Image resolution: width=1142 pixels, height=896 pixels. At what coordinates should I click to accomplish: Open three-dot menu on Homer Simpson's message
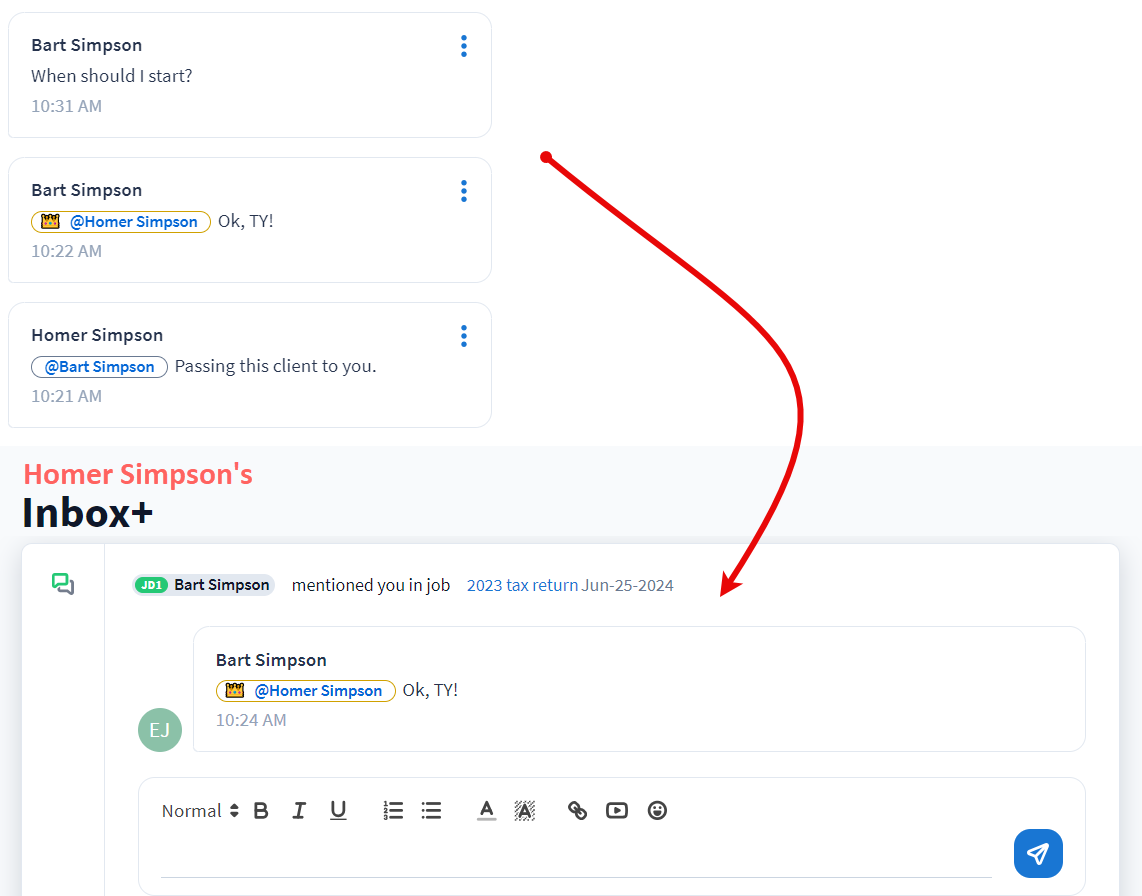click(x=463, y=336)
